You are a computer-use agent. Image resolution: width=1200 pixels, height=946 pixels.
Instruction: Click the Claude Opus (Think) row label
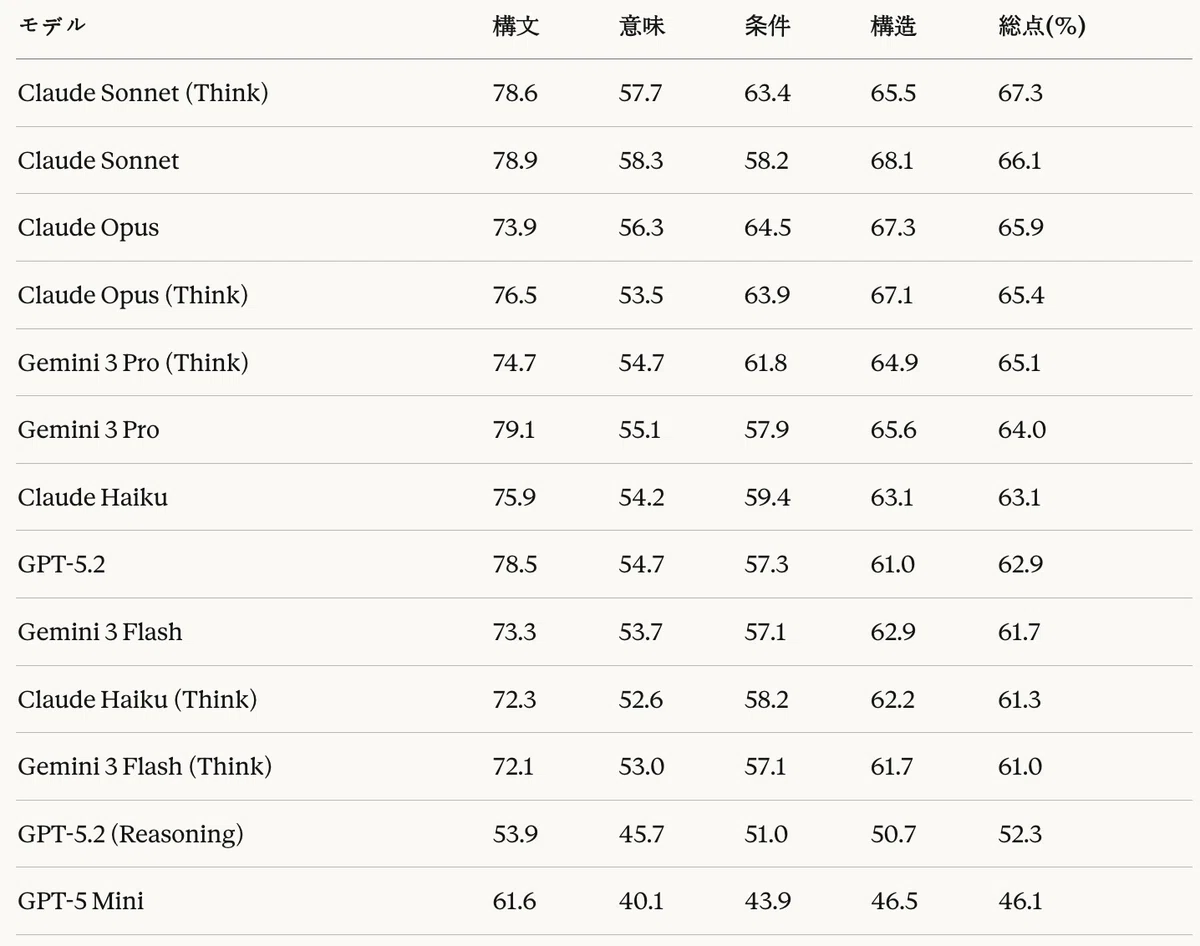click(x=133, y=295)
